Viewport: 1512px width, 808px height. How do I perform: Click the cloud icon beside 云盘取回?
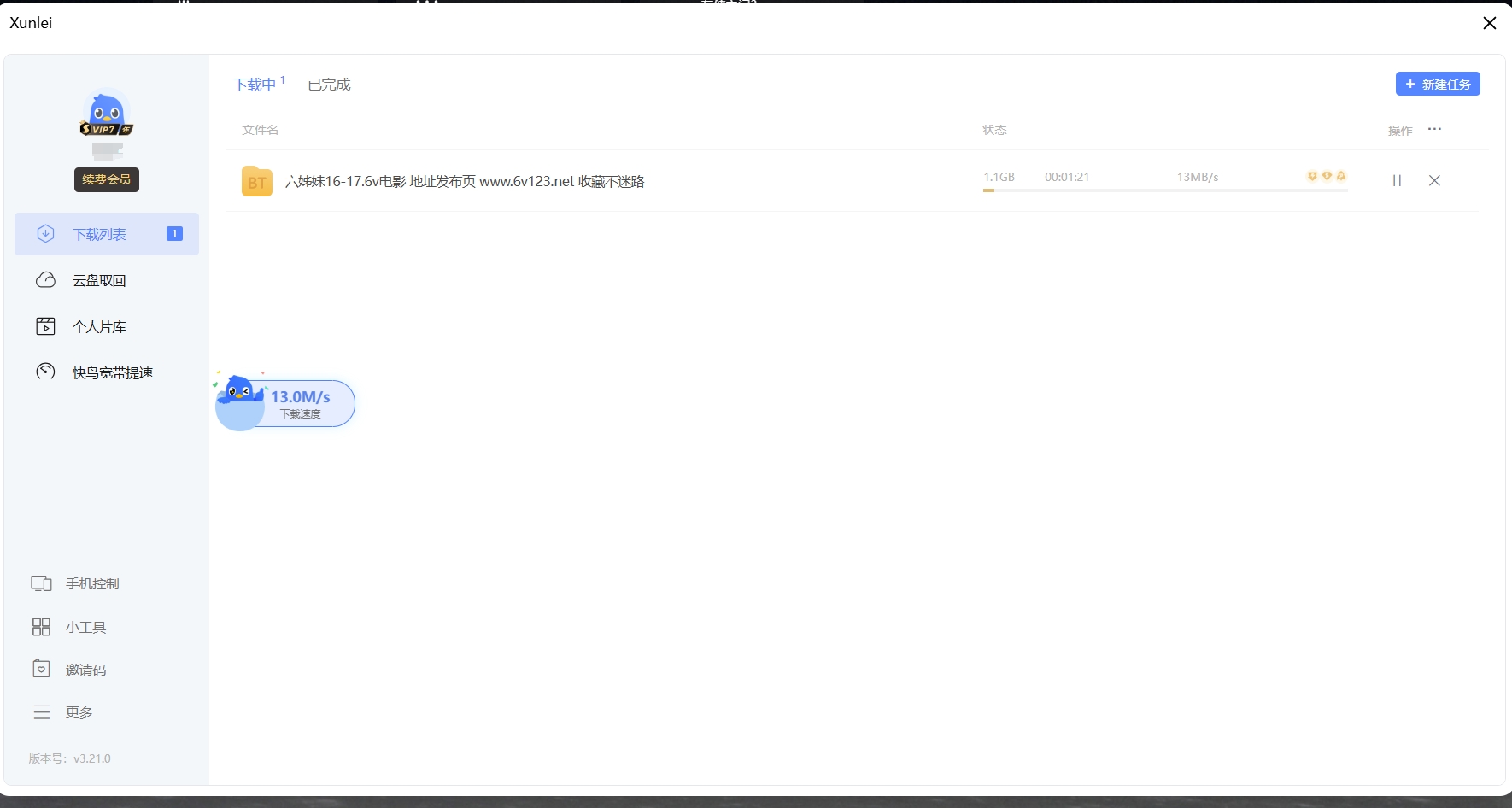pyautogui.click(x=45, y=280)
